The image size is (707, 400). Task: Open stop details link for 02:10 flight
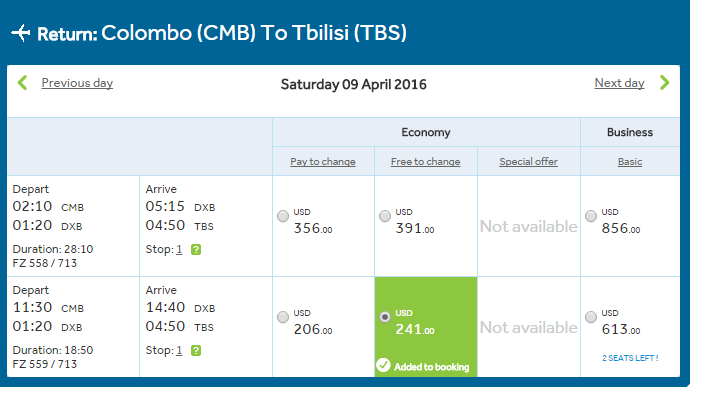pos(179,249)
